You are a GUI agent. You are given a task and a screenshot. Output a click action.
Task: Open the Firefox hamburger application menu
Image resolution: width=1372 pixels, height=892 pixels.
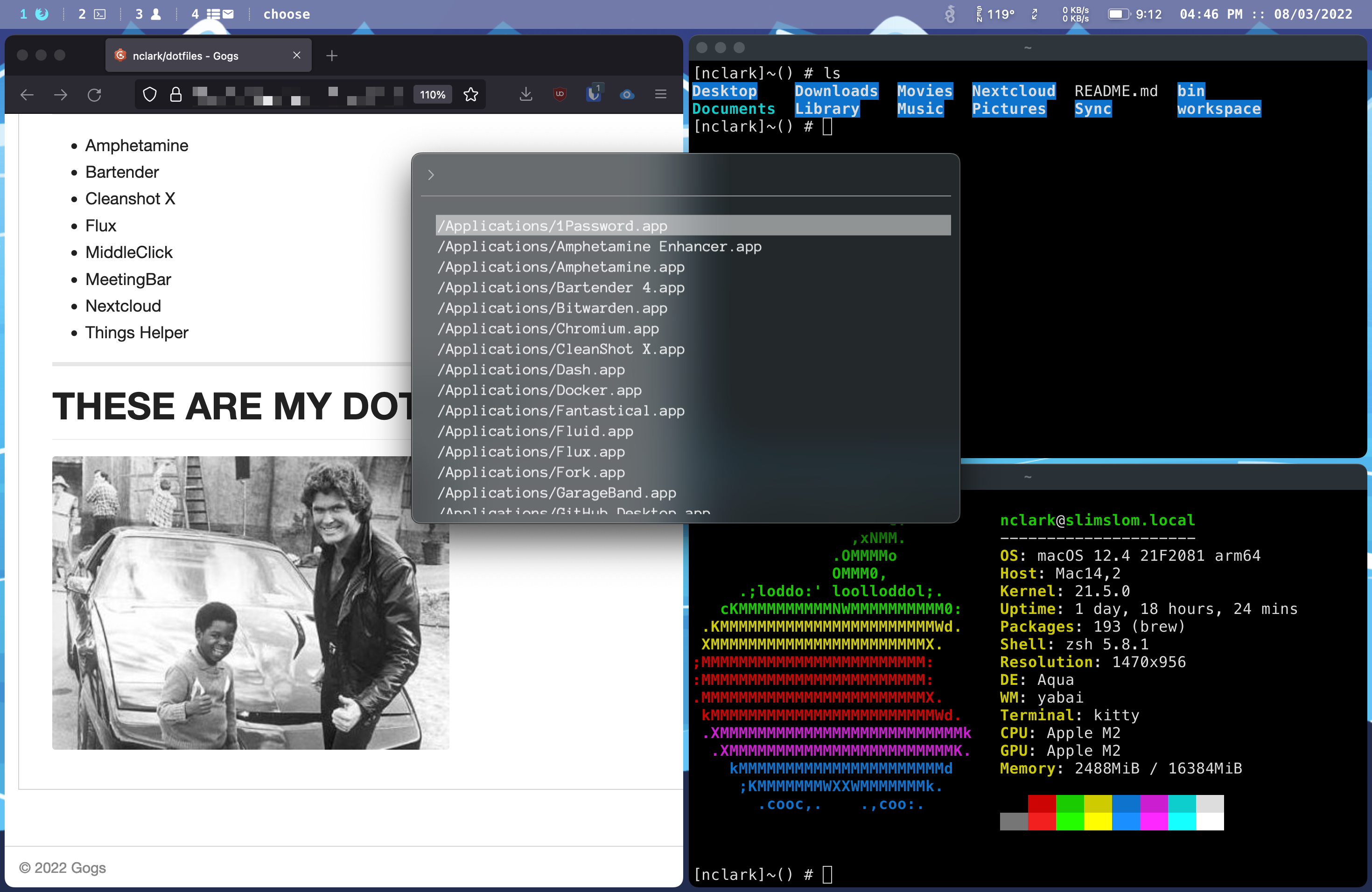(661, 94)
